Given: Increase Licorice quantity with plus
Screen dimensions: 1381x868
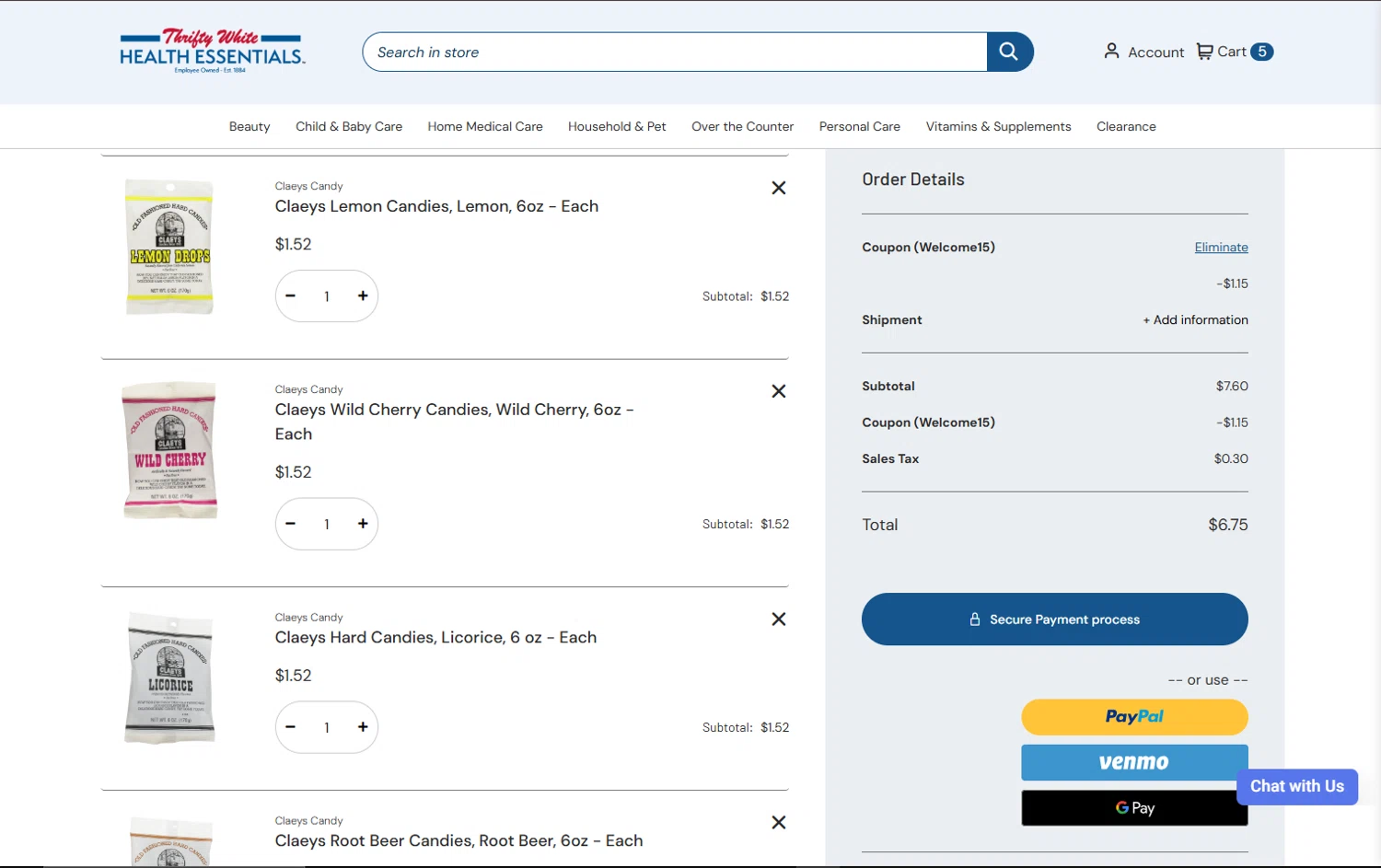Looking at the screenshot, I should coord(363,727).
